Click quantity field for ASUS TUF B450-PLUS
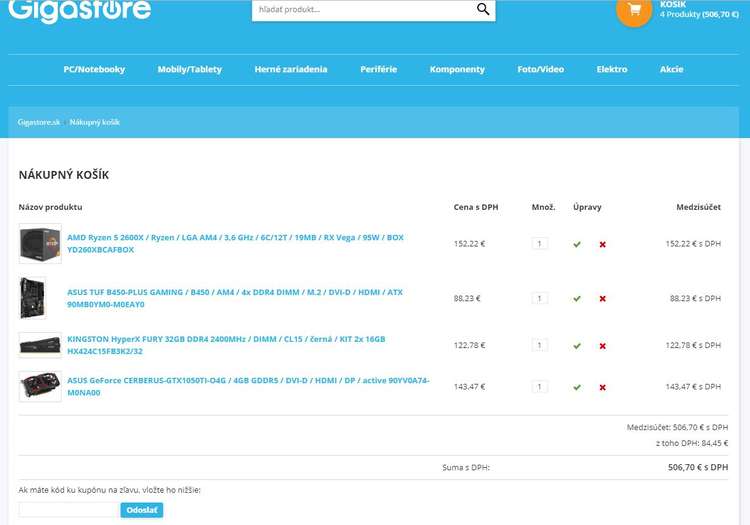750x525 pixels. 540,298
